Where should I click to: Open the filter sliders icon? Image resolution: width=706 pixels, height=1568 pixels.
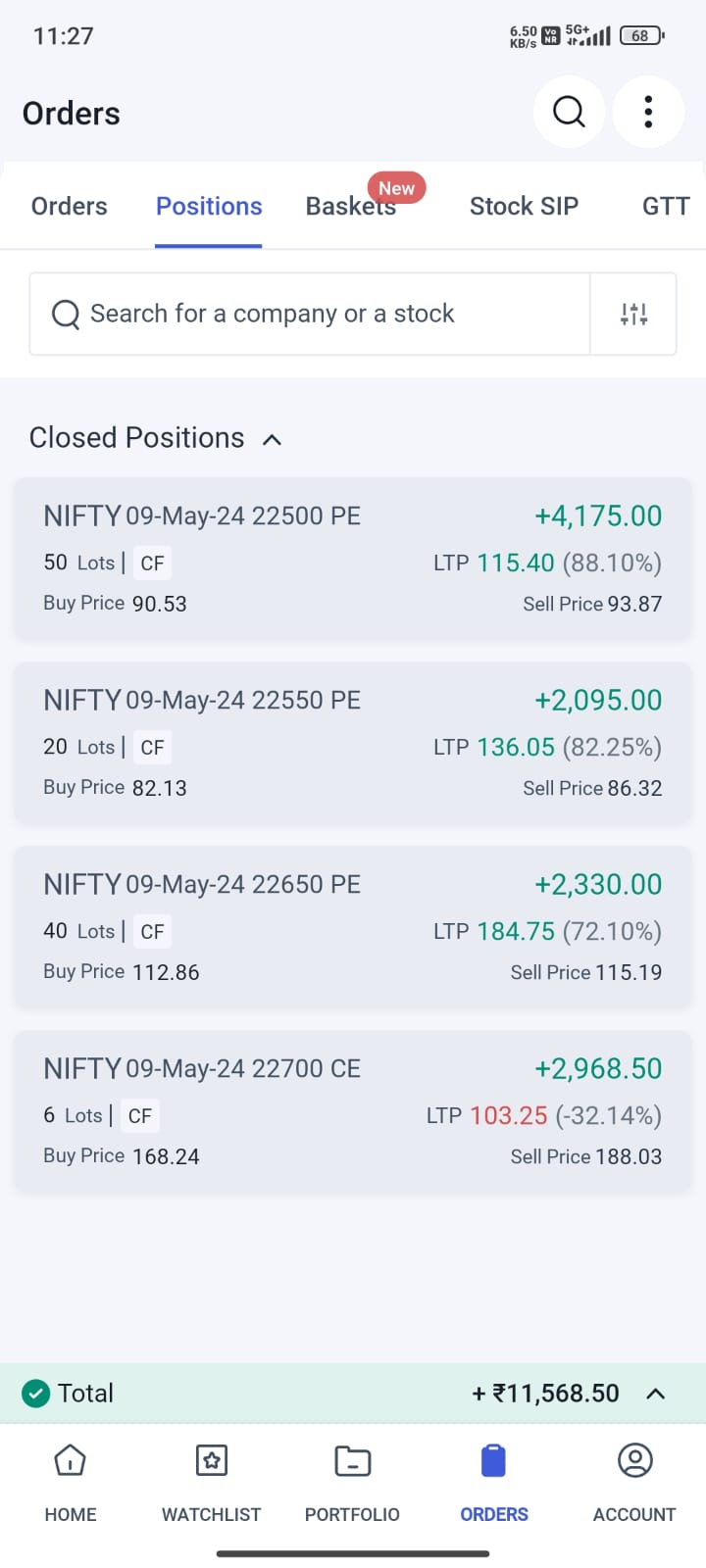[633, 314]
